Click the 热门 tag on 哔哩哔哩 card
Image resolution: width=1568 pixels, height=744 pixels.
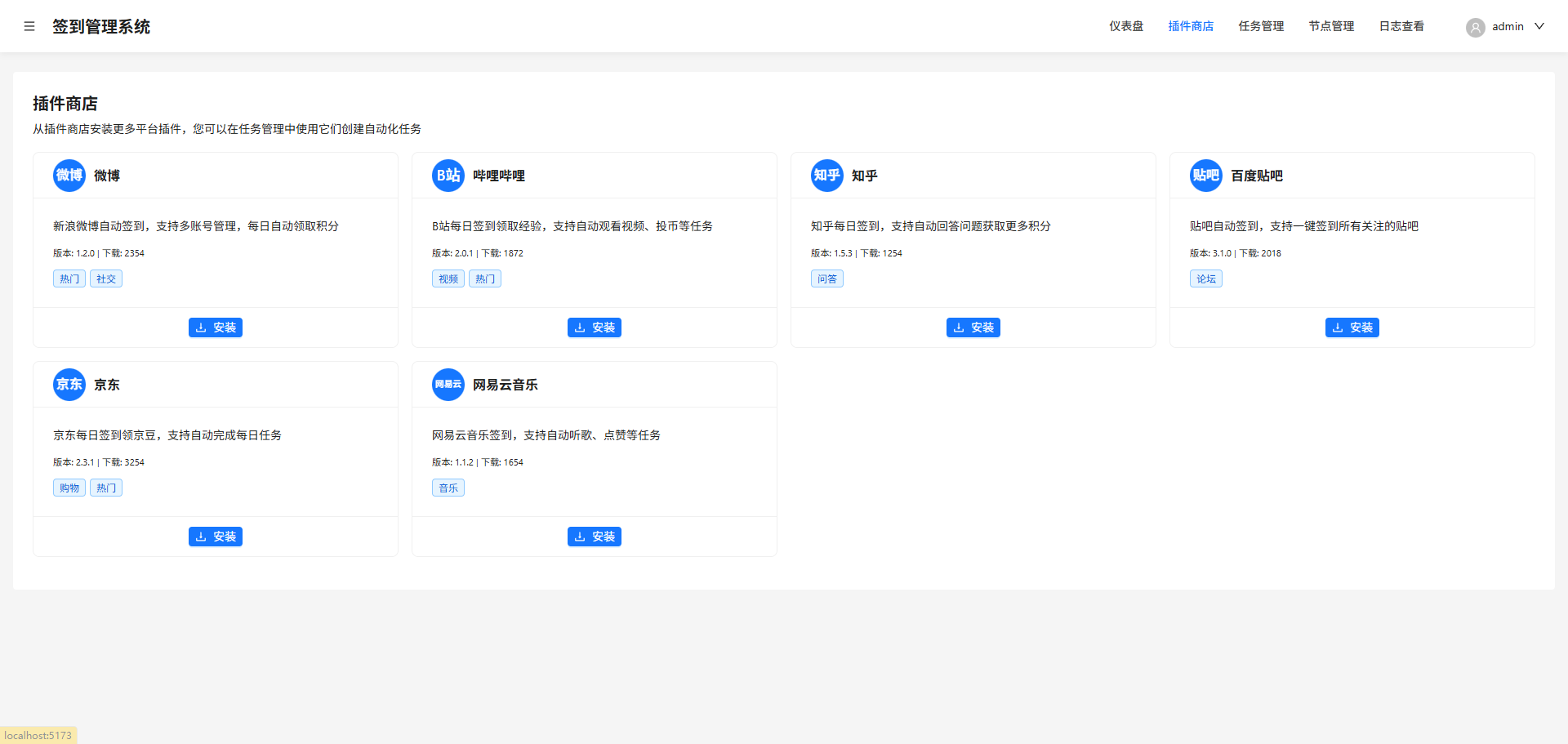coord(485,278)
